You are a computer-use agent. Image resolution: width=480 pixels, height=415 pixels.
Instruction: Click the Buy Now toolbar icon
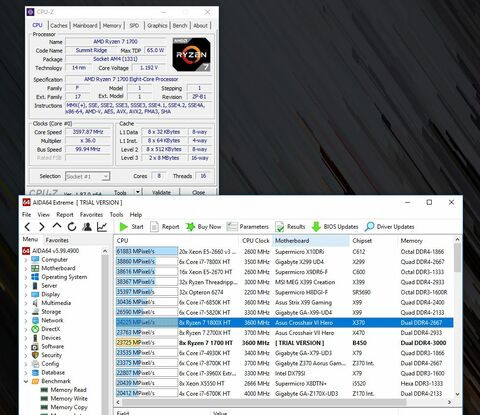coord(190,227)
